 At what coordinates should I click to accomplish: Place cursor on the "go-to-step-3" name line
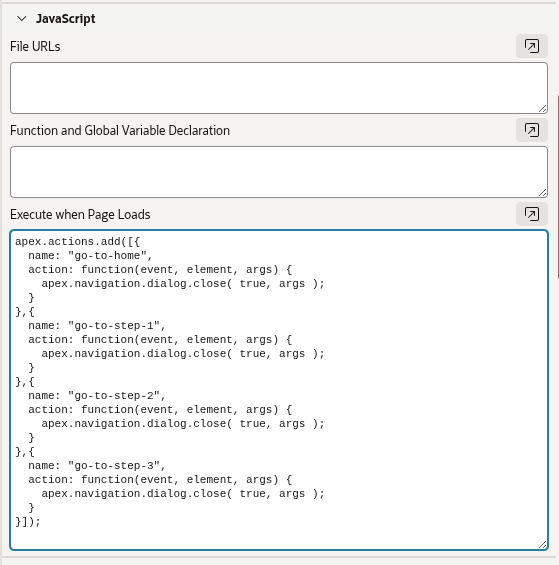97,465
